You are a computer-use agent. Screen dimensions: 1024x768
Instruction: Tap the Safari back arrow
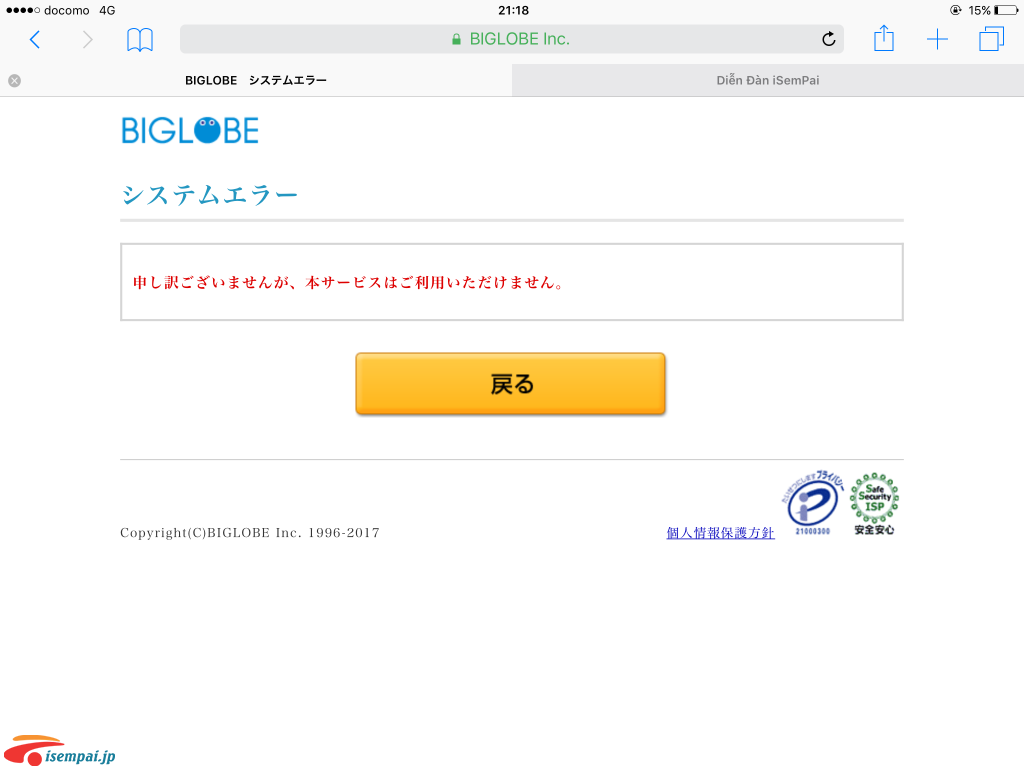(35, 40)
